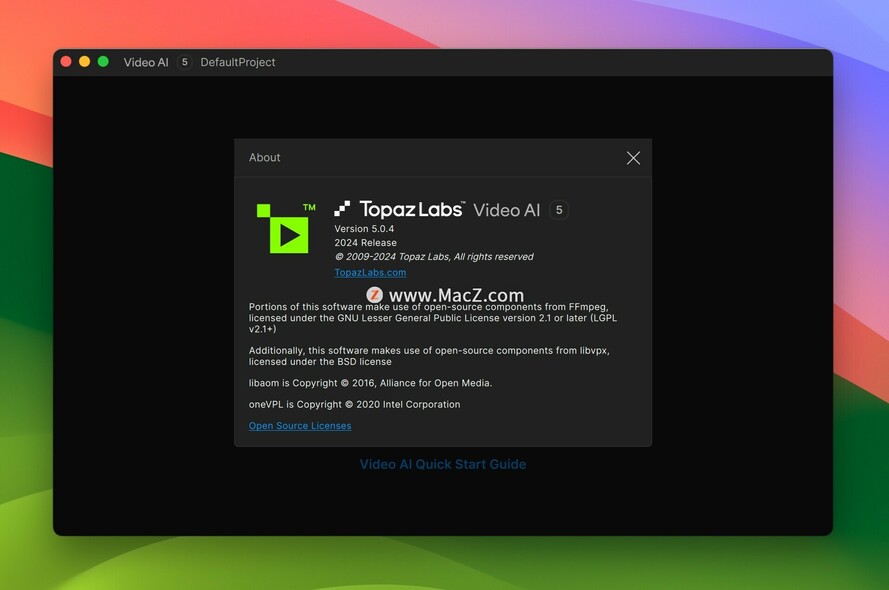Open the Video AI Quick Start Guide link

(443, 464)
